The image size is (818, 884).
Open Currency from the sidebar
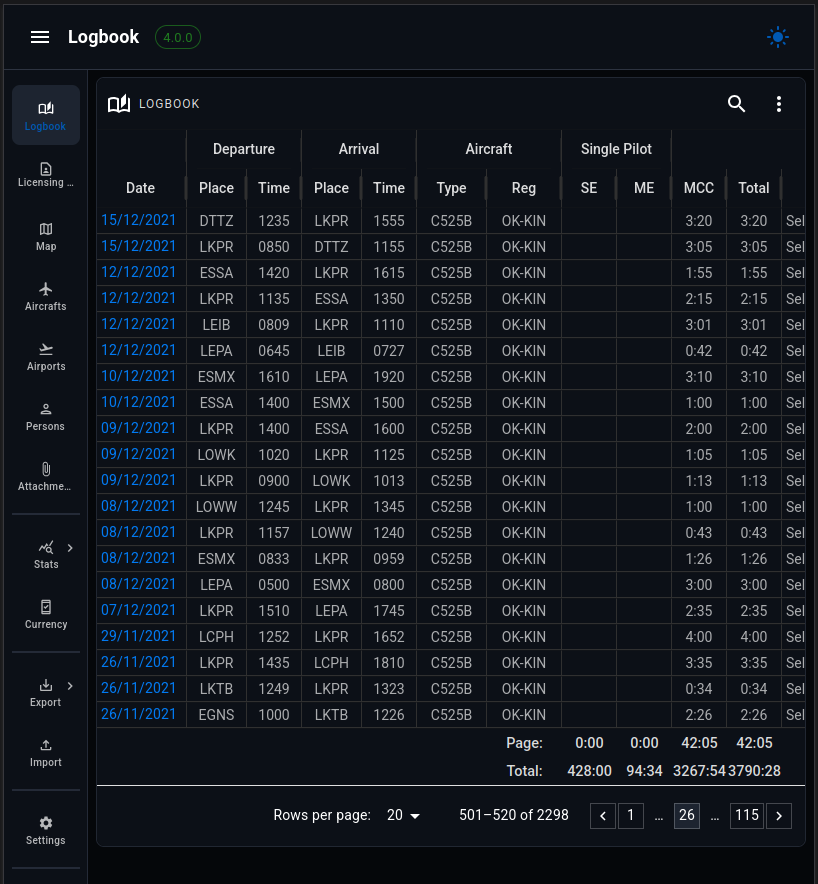click(46, 614)
